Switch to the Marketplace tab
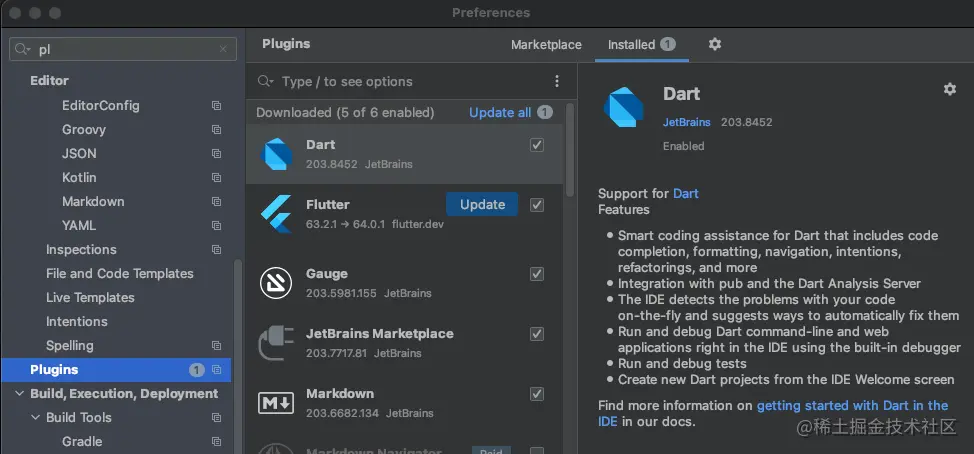Screen dimensions: 974x454 click(x=546, y=45)
